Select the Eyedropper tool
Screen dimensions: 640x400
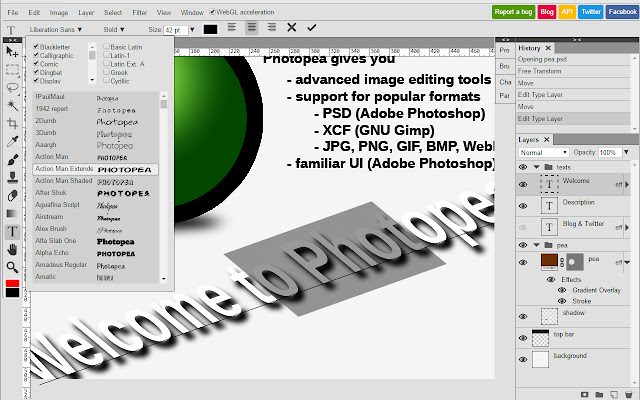pyautogui.click(x=12, y=141)
